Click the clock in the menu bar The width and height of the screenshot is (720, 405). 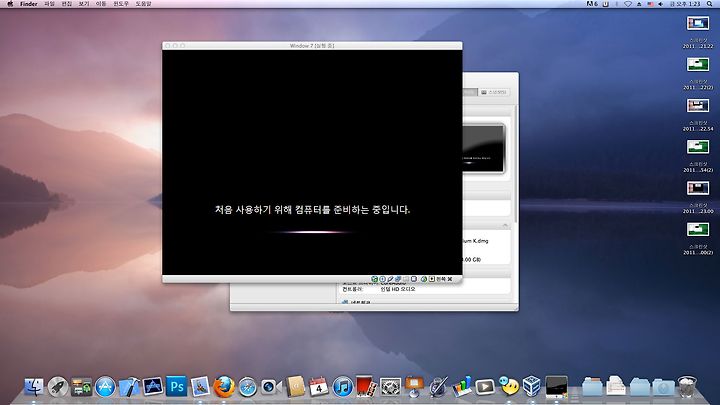coord(685,4)
